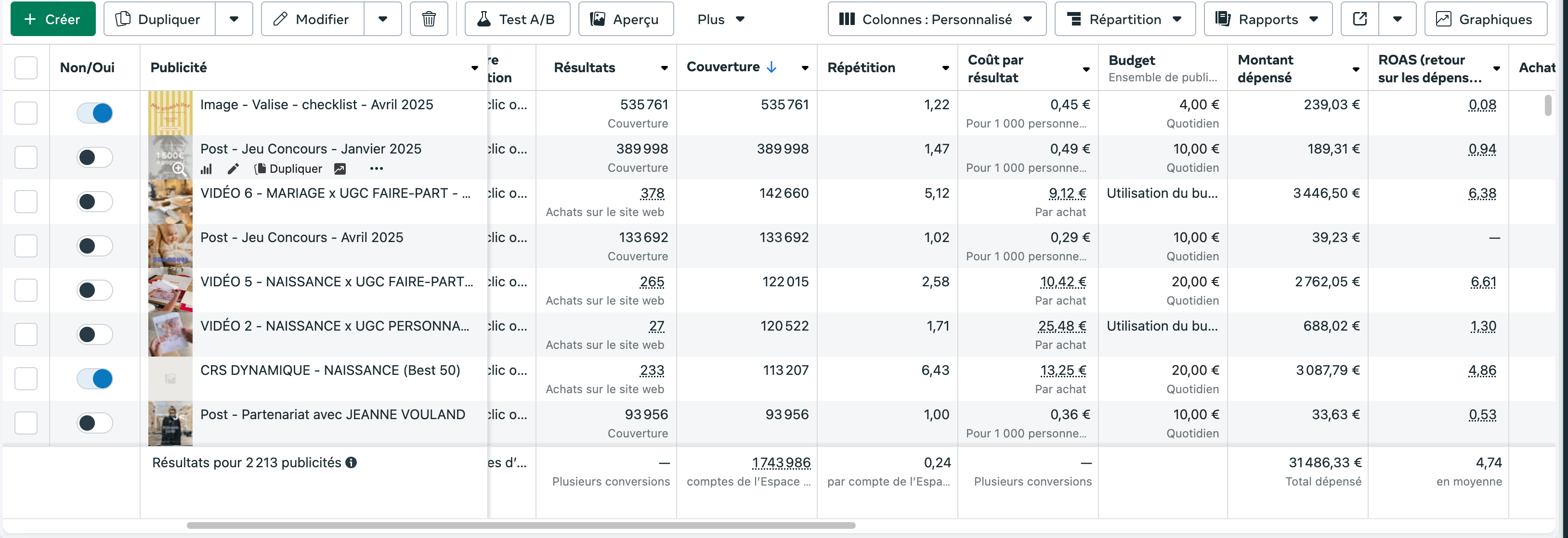
Task: Open three-dots menu on Jeu Concours Janvier row
Action: click(376, 169)
